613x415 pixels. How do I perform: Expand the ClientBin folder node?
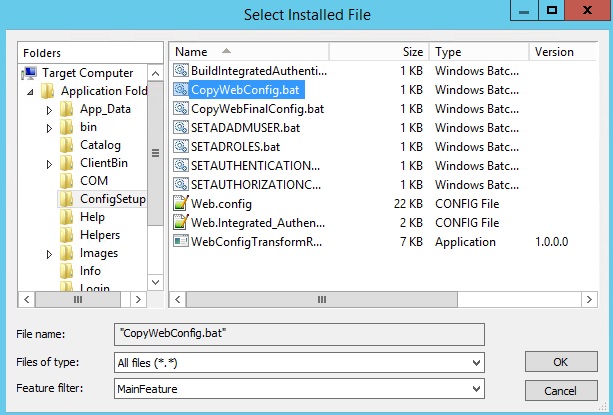tap(49, 163)
